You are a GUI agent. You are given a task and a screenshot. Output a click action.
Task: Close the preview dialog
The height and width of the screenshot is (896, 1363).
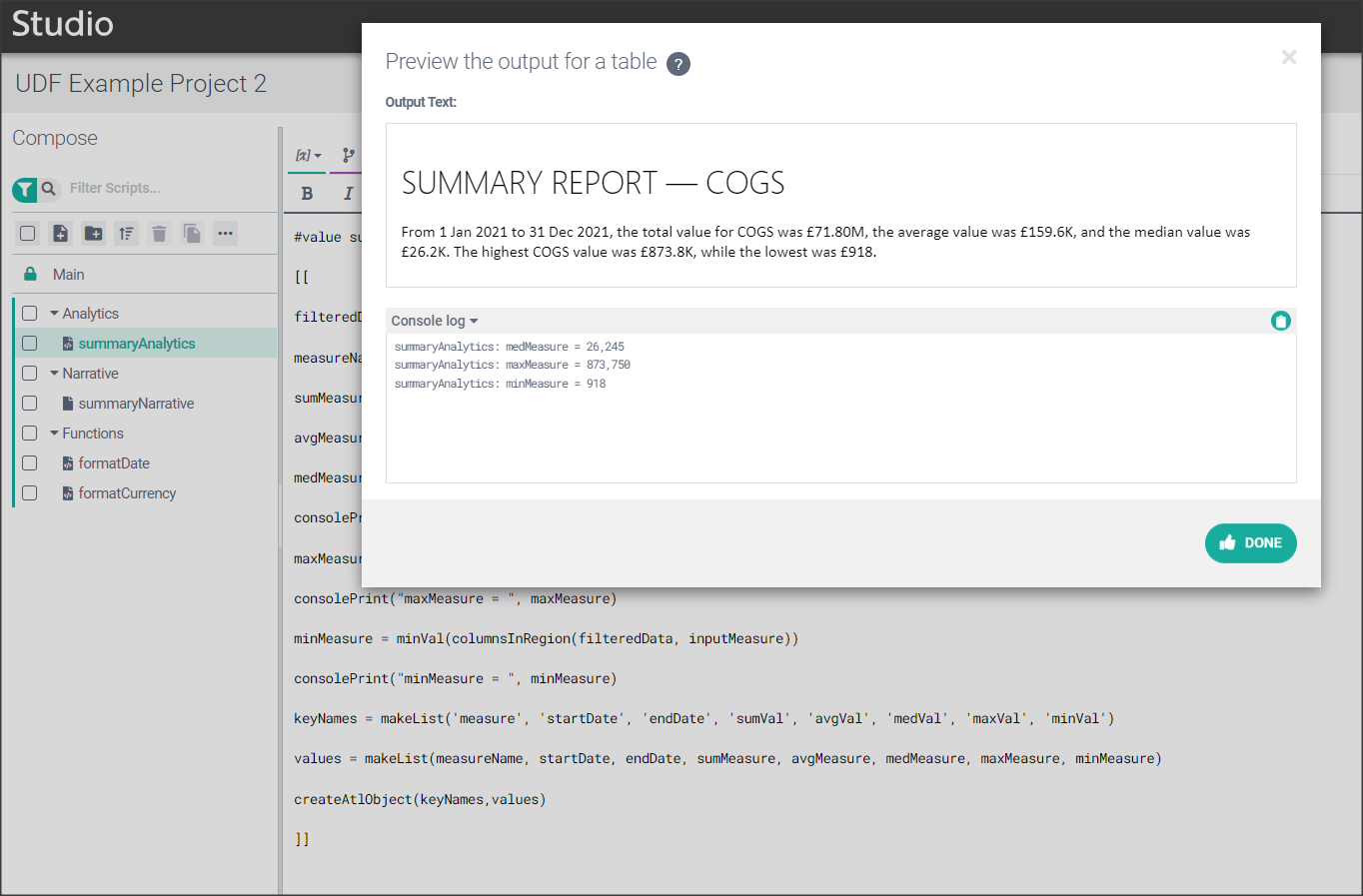1289,57
